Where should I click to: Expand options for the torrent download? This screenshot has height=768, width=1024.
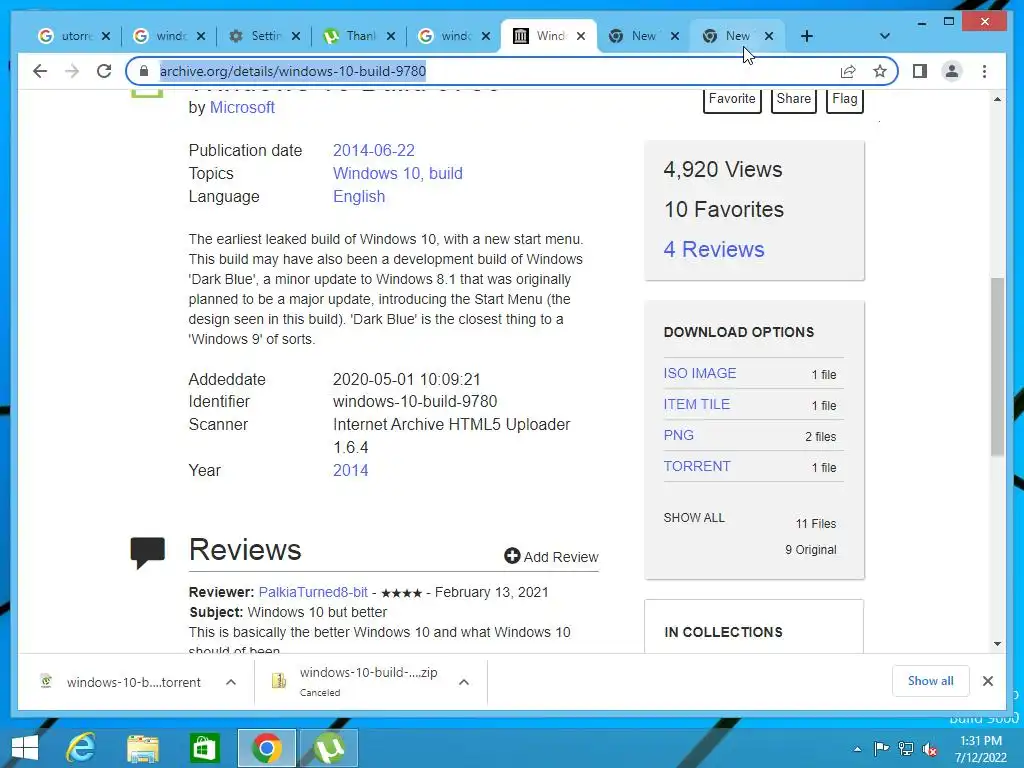(231, 682)
